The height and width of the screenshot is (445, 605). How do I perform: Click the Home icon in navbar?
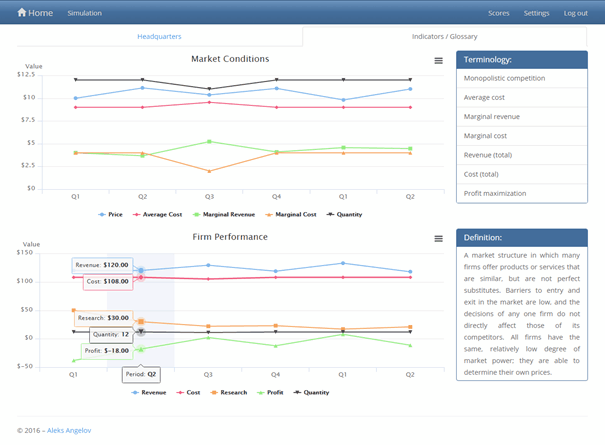coord(22,13)
